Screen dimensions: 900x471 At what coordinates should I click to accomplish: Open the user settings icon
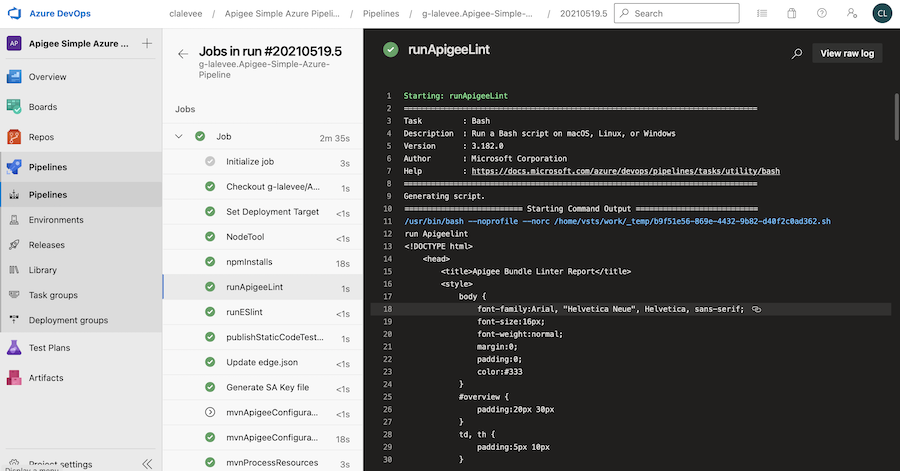pos(852,13)
